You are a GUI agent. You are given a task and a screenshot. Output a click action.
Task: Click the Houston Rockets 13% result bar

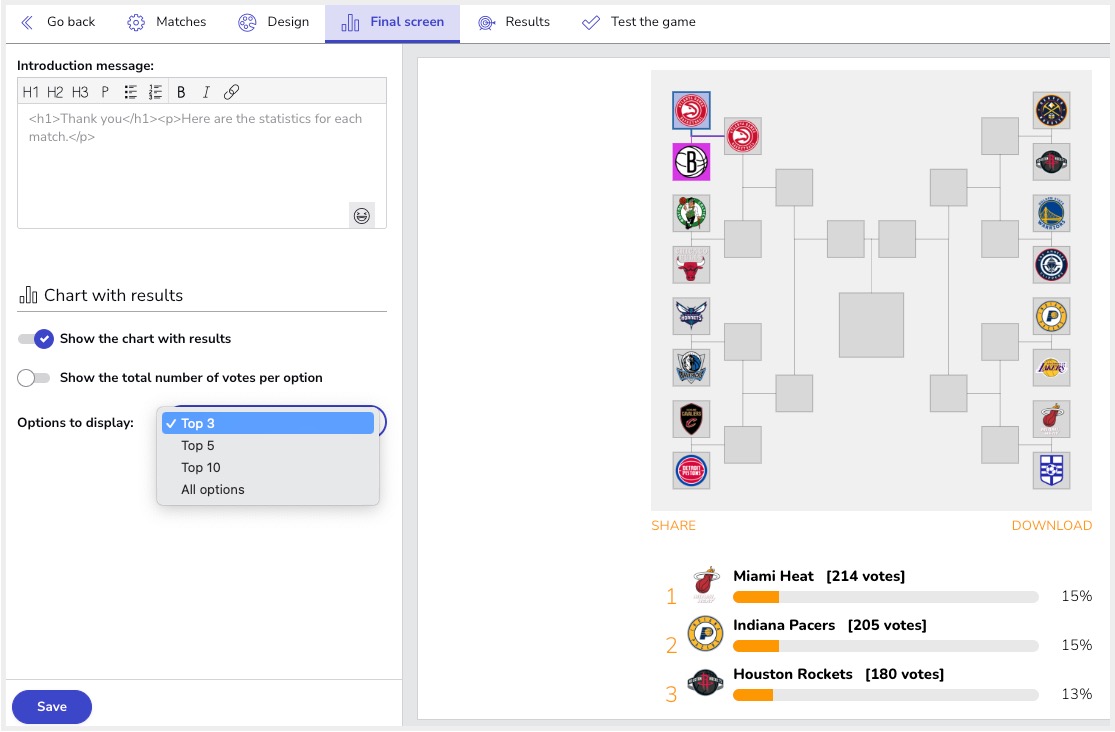(885, 695)
